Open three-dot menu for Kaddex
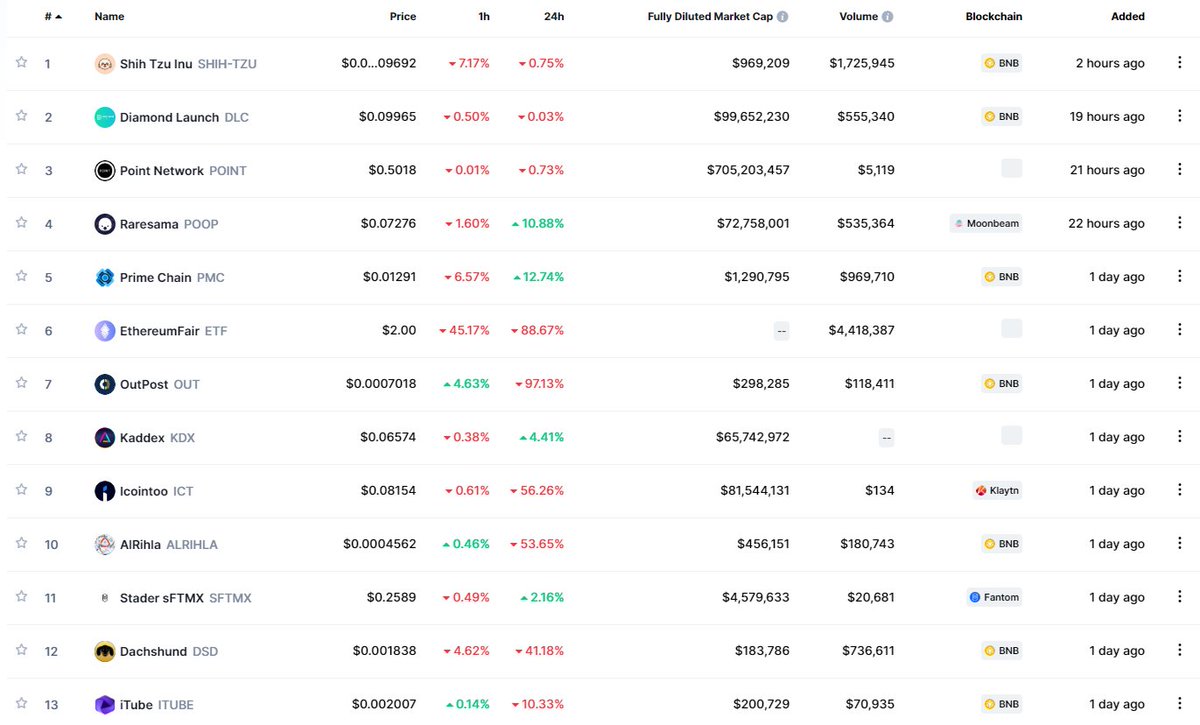1200x725 pixels. [1180, 437]
